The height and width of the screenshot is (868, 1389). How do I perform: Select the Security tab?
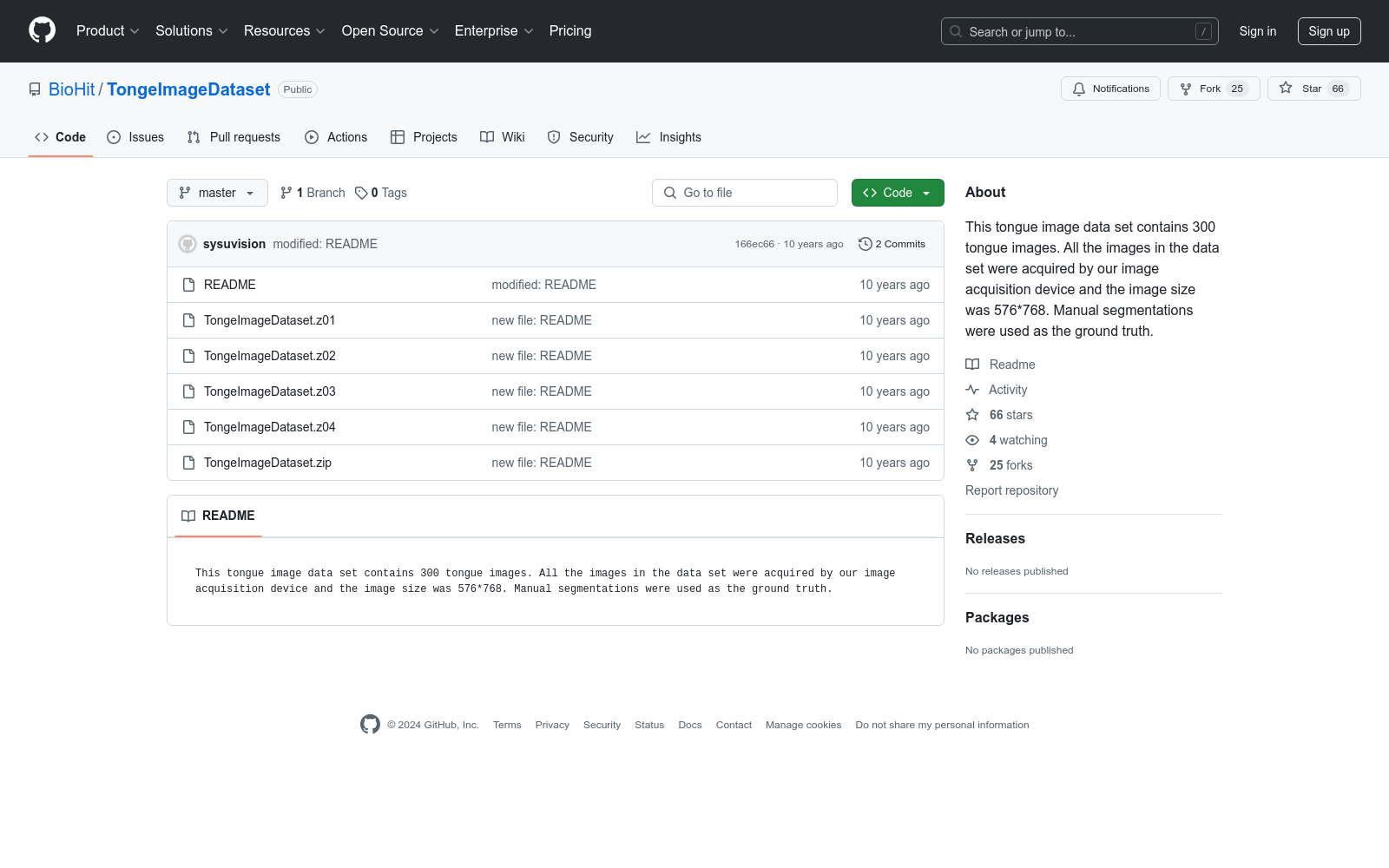pyautogui.click(x=580, y=137)
